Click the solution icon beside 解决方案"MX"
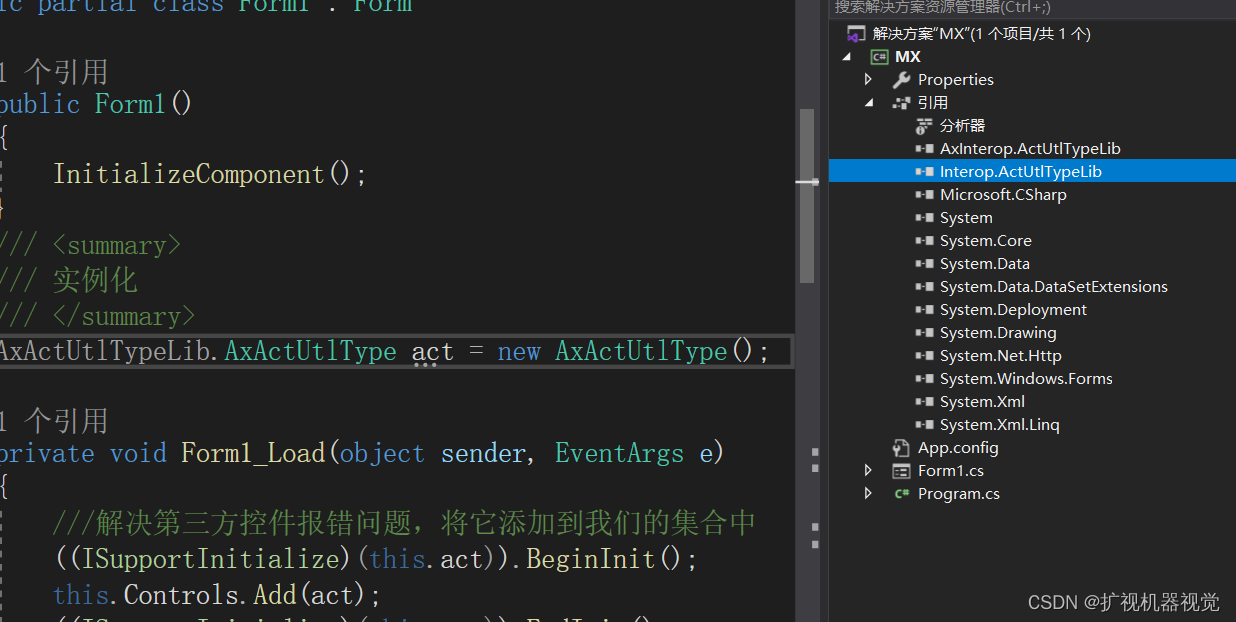This screenshot has width=1236, height=622. tap(856, 32)
